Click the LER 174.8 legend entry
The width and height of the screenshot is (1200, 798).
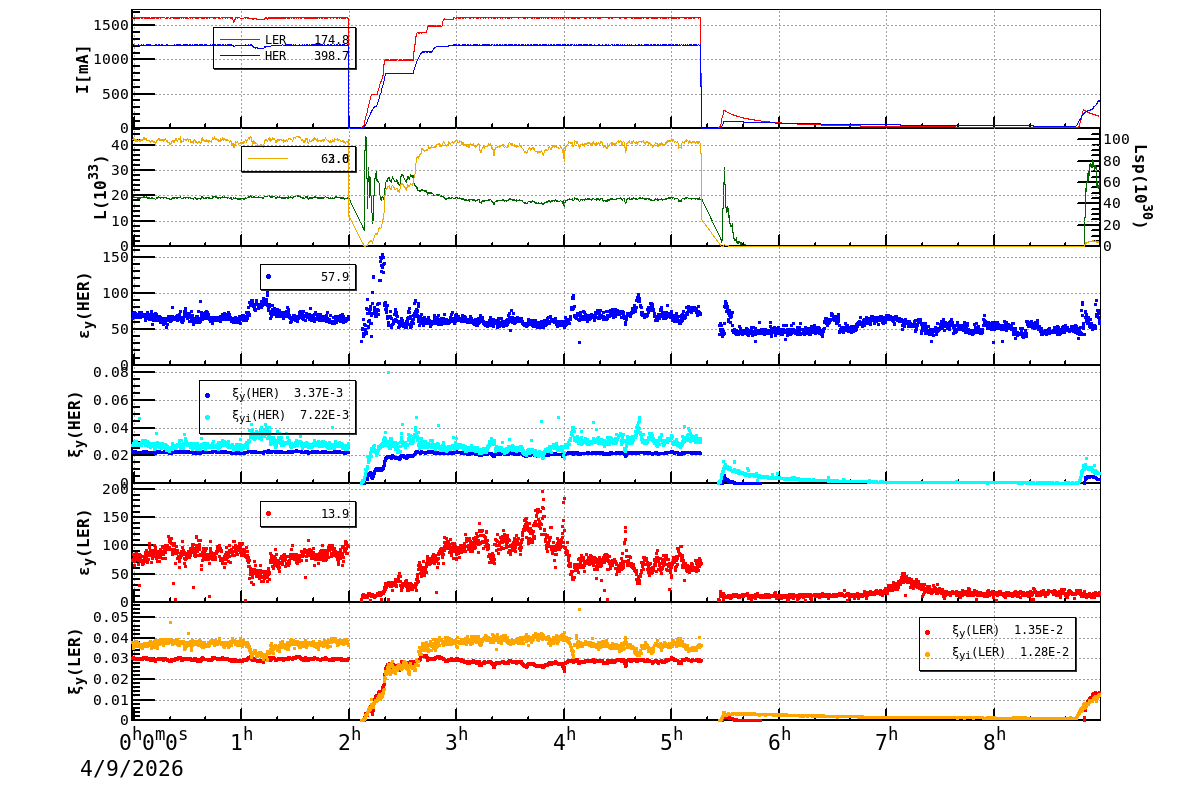pyautogui.click(x=284, y=40)
